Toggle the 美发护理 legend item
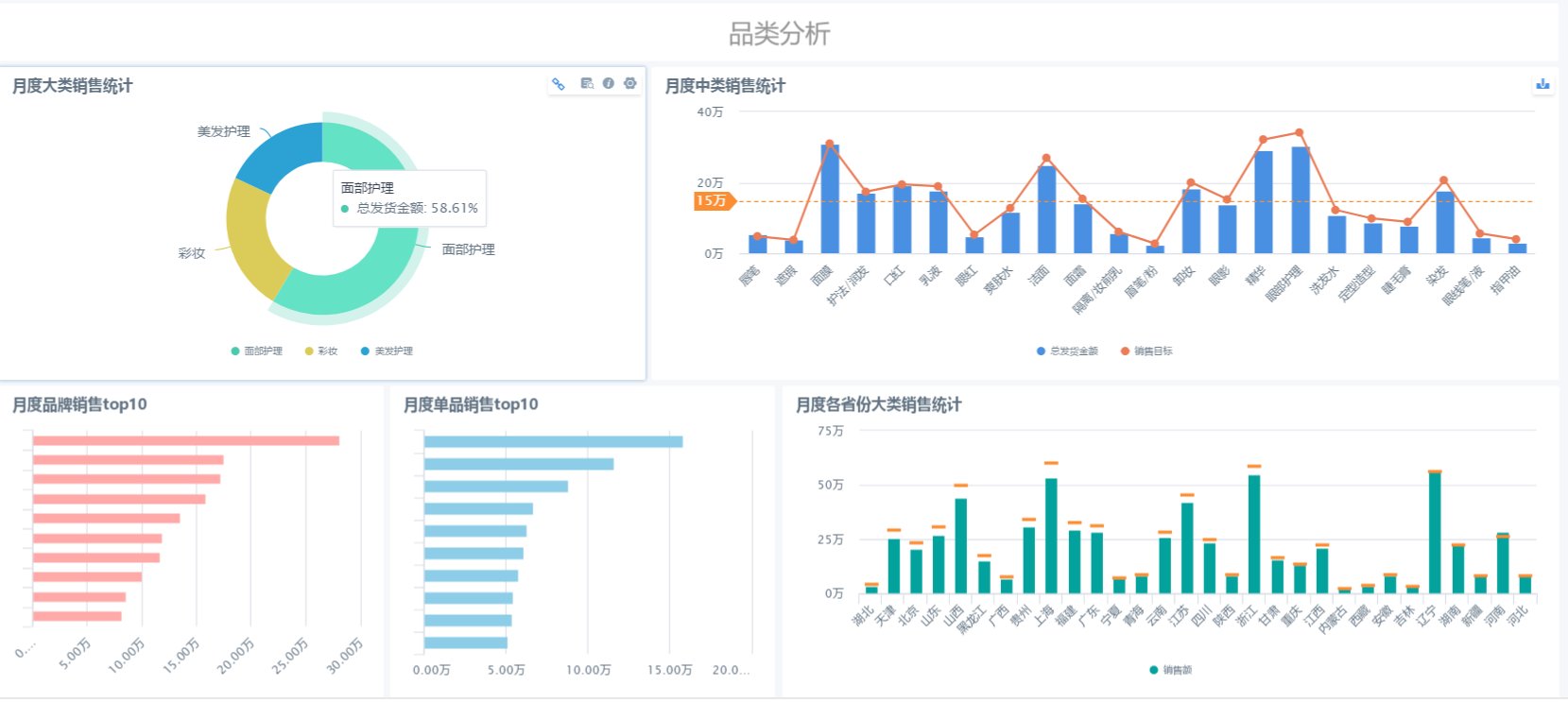The image size is (1568, 702). click(387, 351)
